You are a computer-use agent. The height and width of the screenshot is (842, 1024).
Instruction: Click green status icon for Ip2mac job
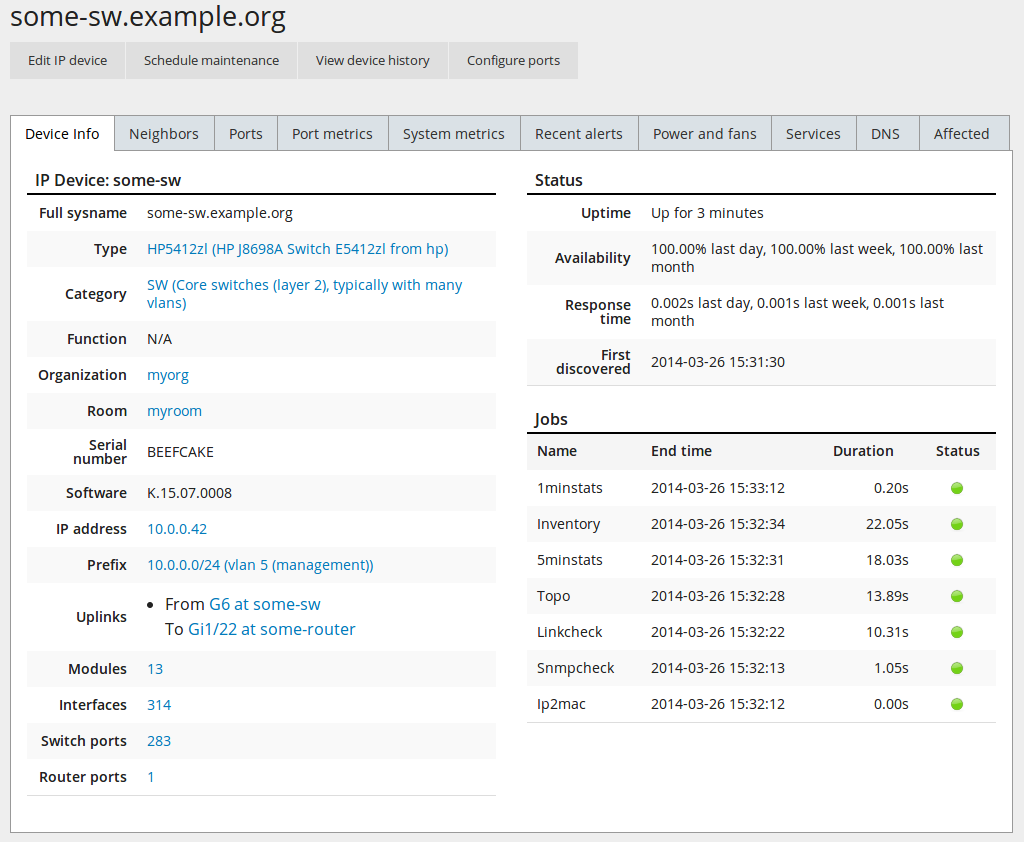pos(956,704)
